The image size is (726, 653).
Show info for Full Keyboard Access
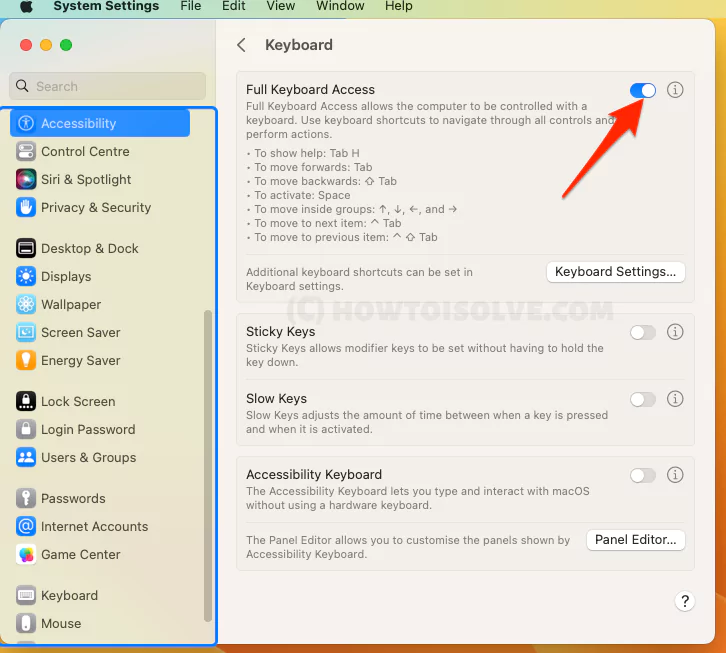675,90
